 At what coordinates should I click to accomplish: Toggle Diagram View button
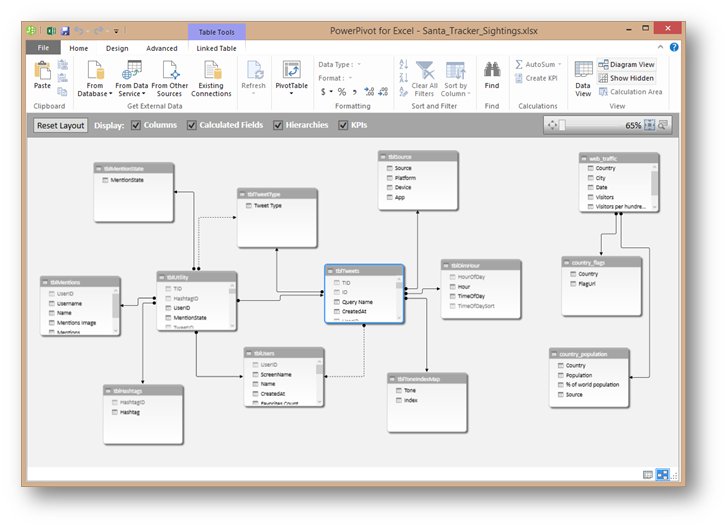tap(626, 65)
